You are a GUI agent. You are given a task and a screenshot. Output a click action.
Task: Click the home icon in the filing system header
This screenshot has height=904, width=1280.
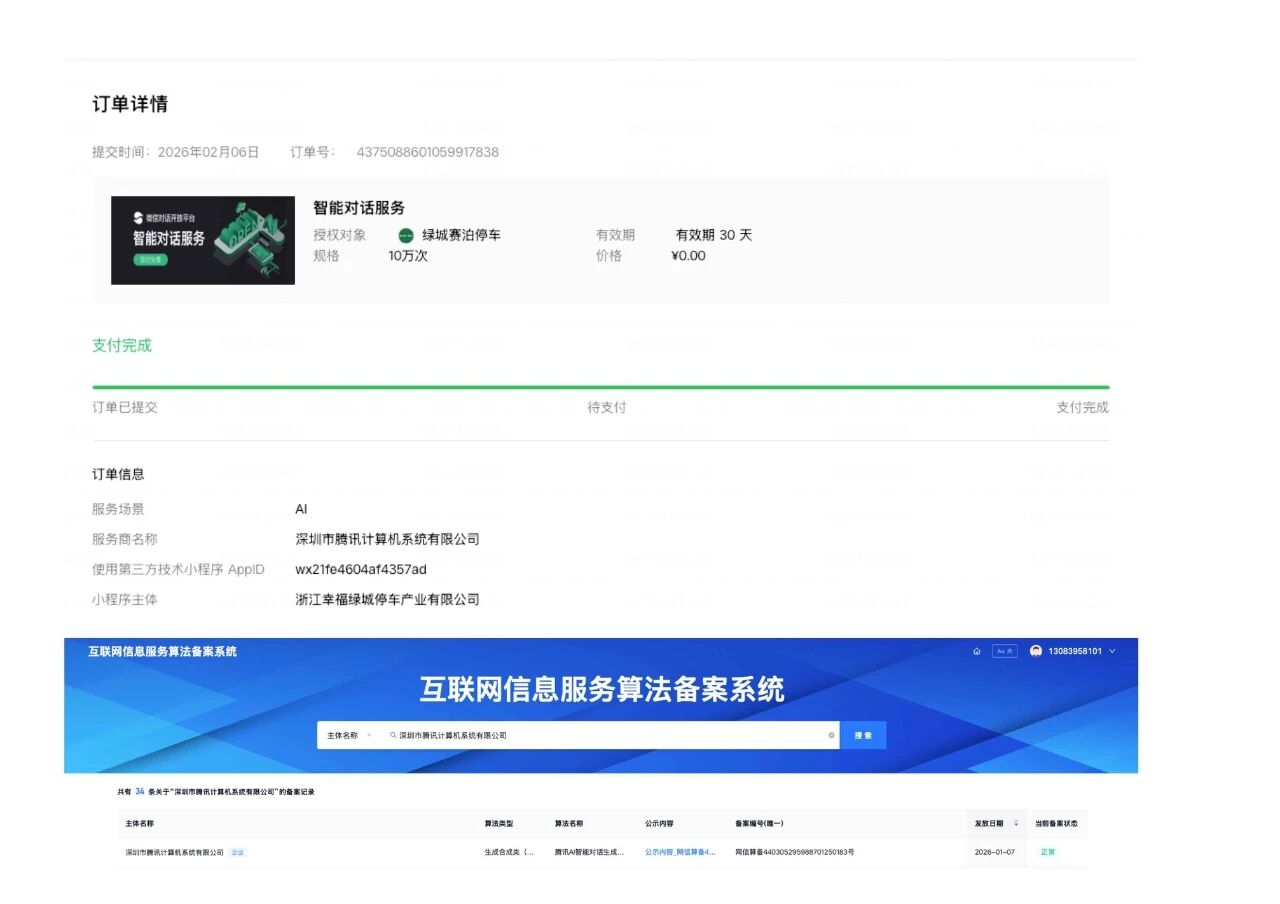click(976, 651)
